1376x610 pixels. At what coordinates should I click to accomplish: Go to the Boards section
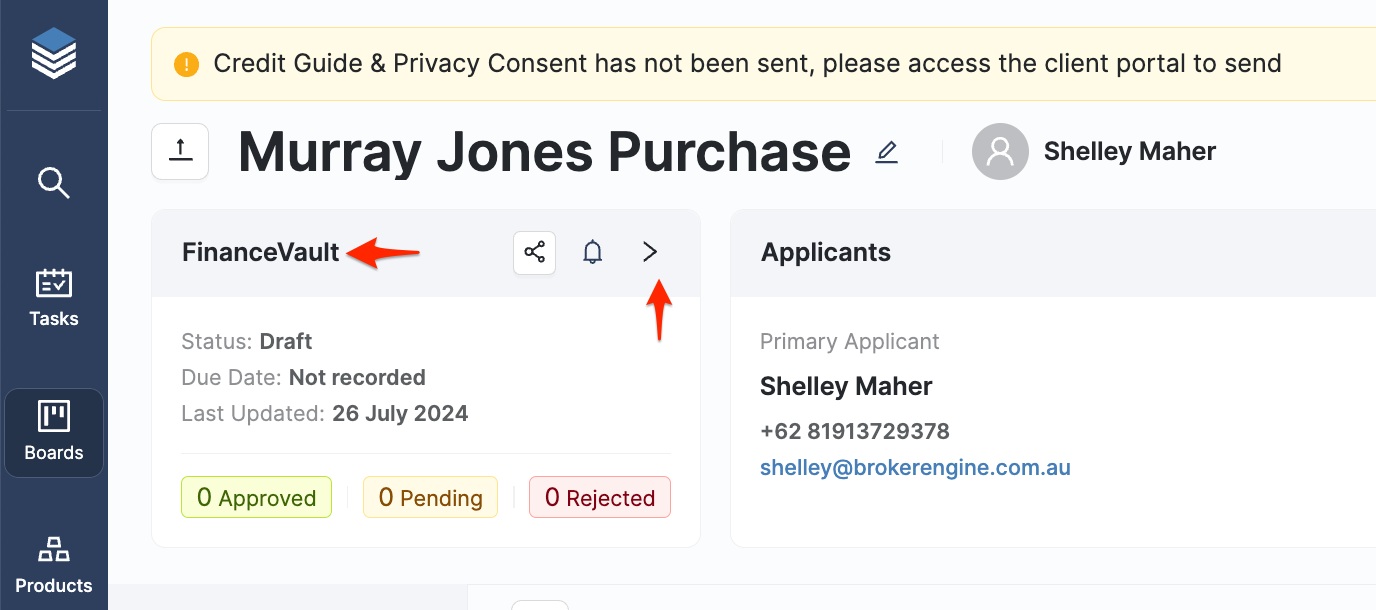tap(54, 432)
